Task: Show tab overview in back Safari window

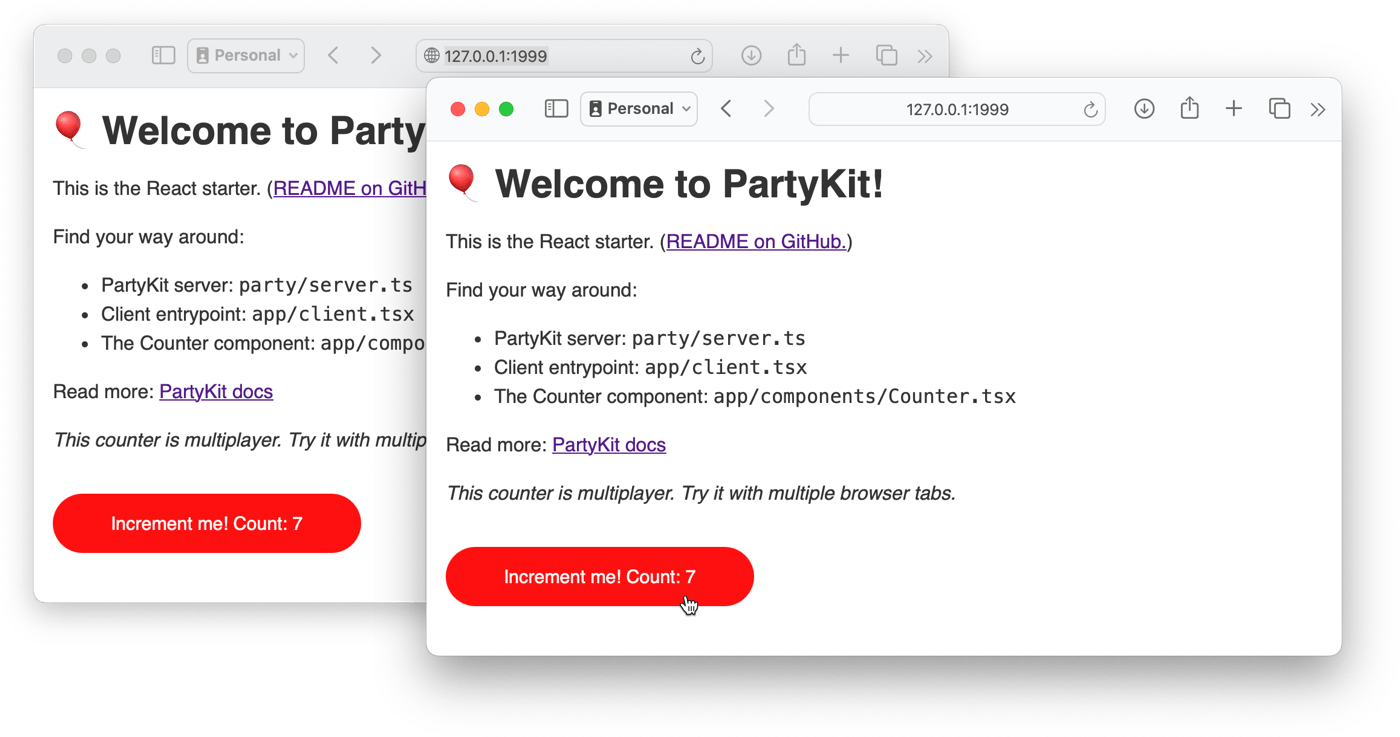Action: 886,56
